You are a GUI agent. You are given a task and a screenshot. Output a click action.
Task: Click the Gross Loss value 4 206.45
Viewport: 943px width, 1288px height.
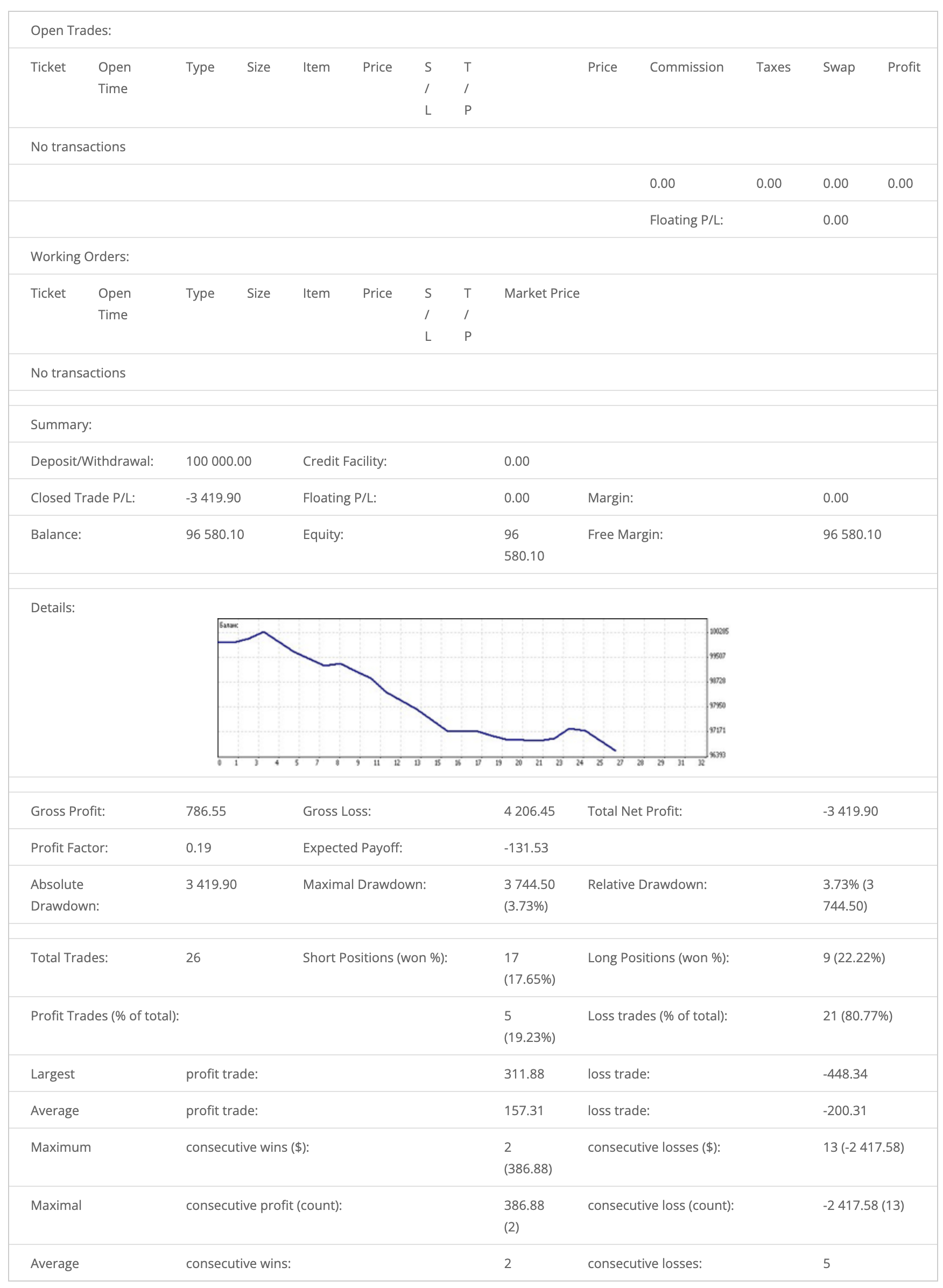click(x=529, y=811)
